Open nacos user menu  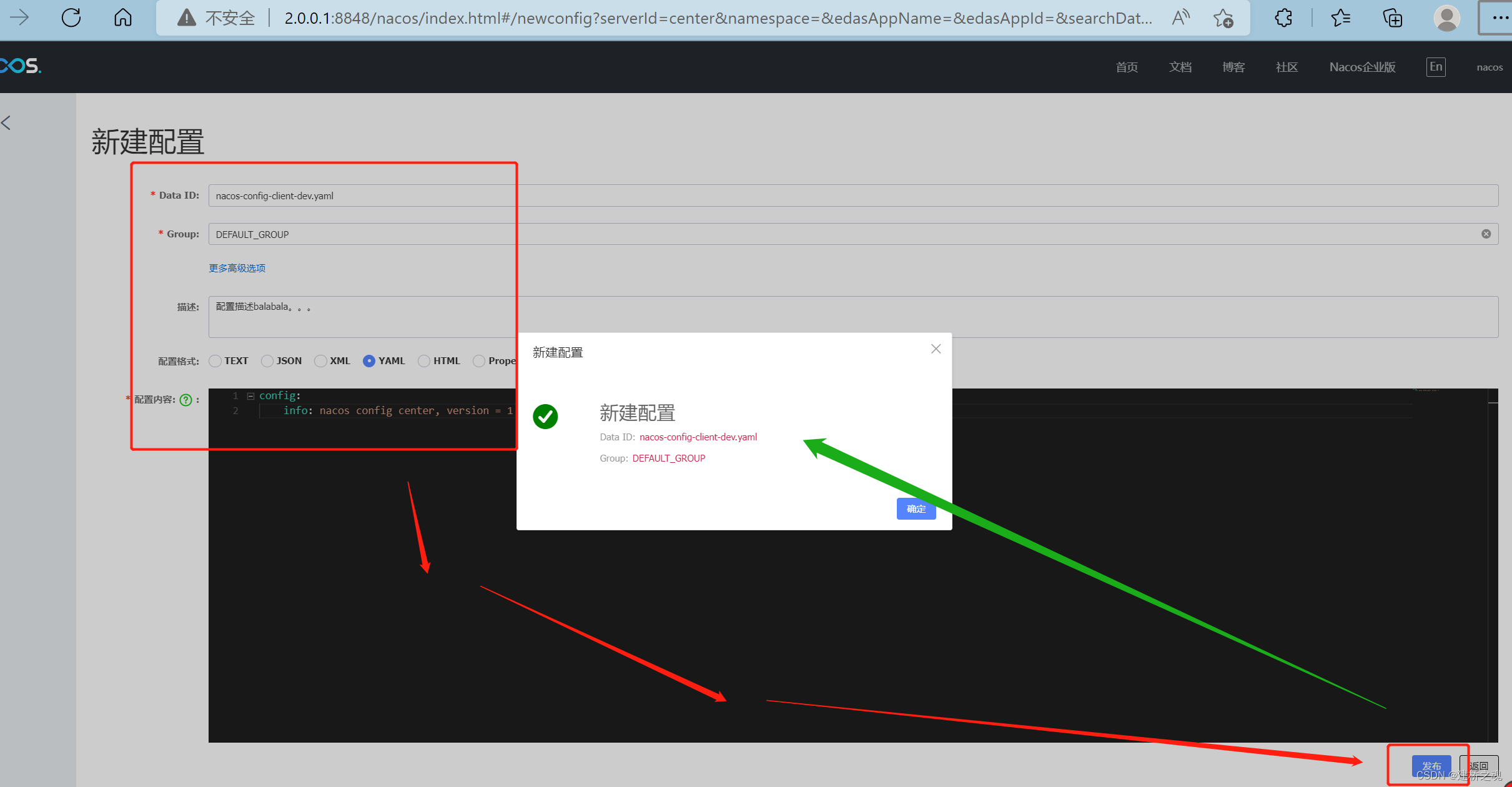(x=1489, y=67)
